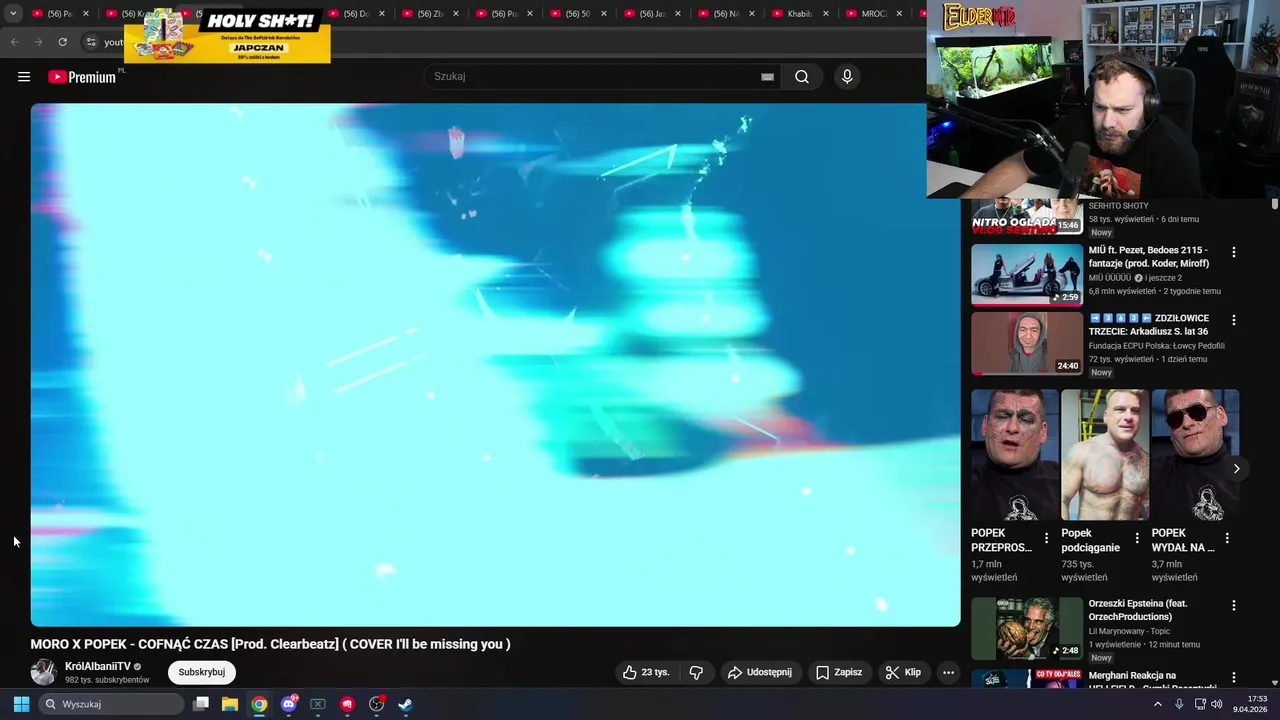
Task: Open options for Merghani Reakcja video
Action: pyautogui.click(x=1233, y=678)
